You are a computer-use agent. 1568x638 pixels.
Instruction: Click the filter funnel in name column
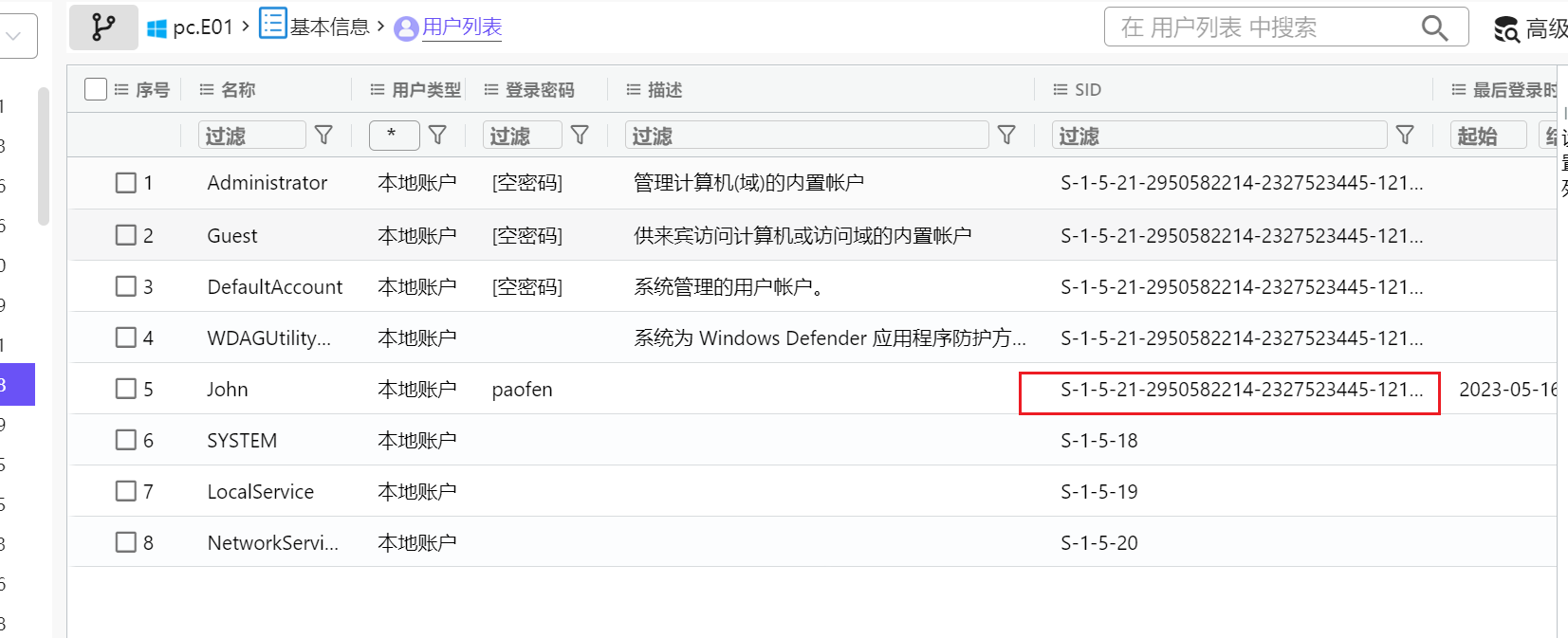coord(323,136)
